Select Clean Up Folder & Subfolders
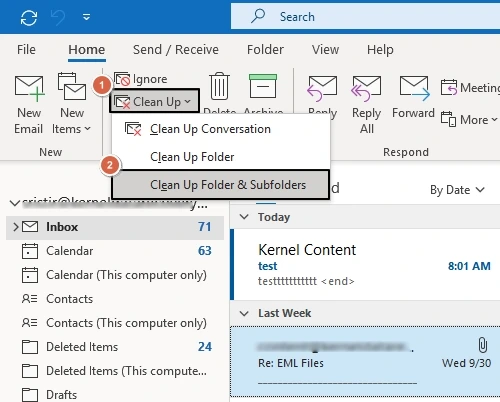The width and height of the screenshot is (500, 402). click(x=221, y=185)
